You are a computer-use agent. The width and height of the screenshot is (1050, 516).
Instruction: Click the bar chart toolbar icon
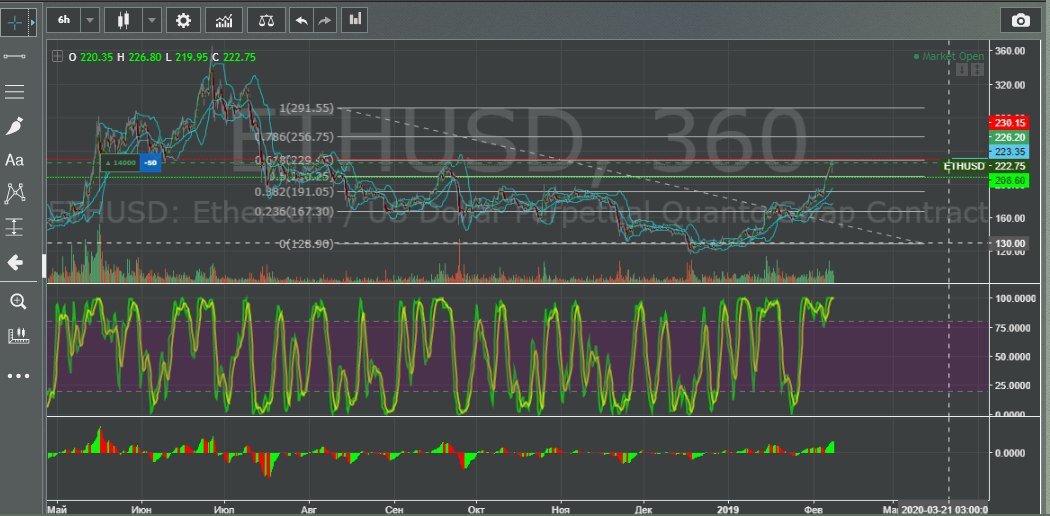(354, 20)
